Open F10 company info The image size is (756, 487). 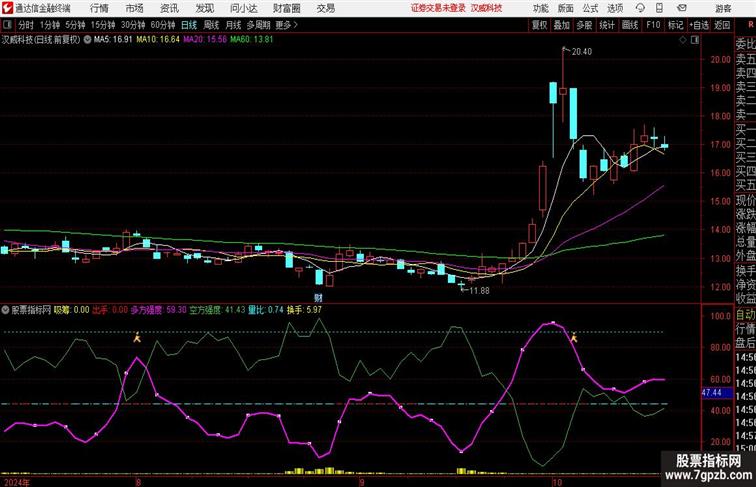653,25
